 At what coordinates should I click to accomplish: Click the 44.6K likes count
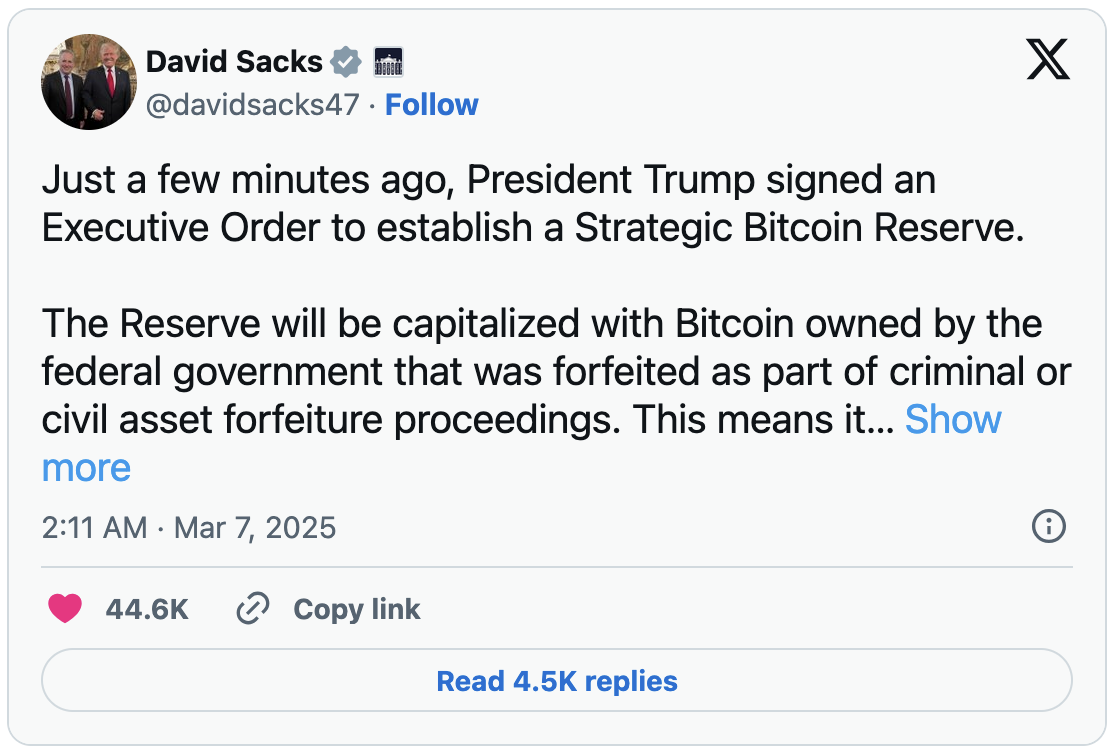147,609
